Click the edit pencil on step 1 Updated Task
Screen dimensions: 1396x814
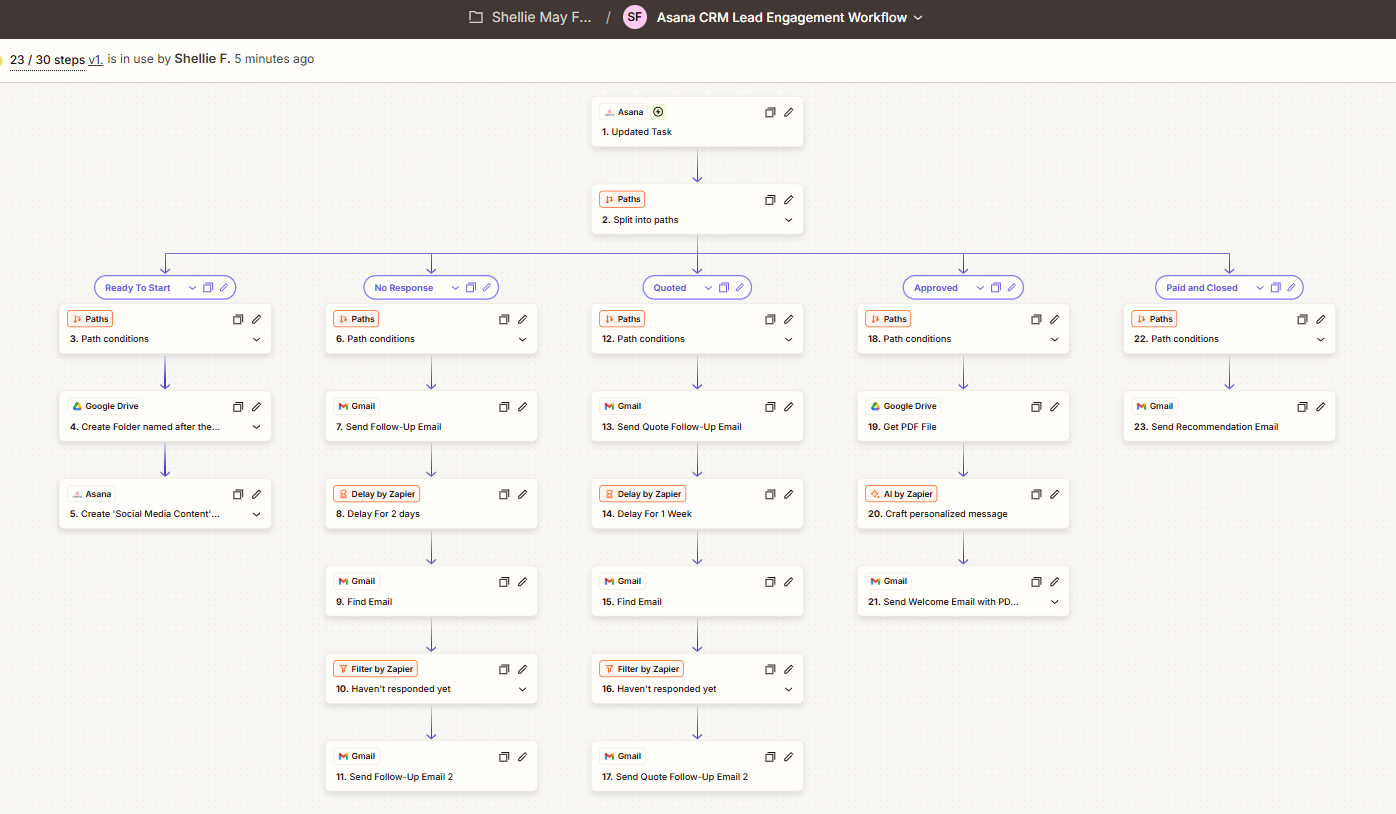point(788,112)
